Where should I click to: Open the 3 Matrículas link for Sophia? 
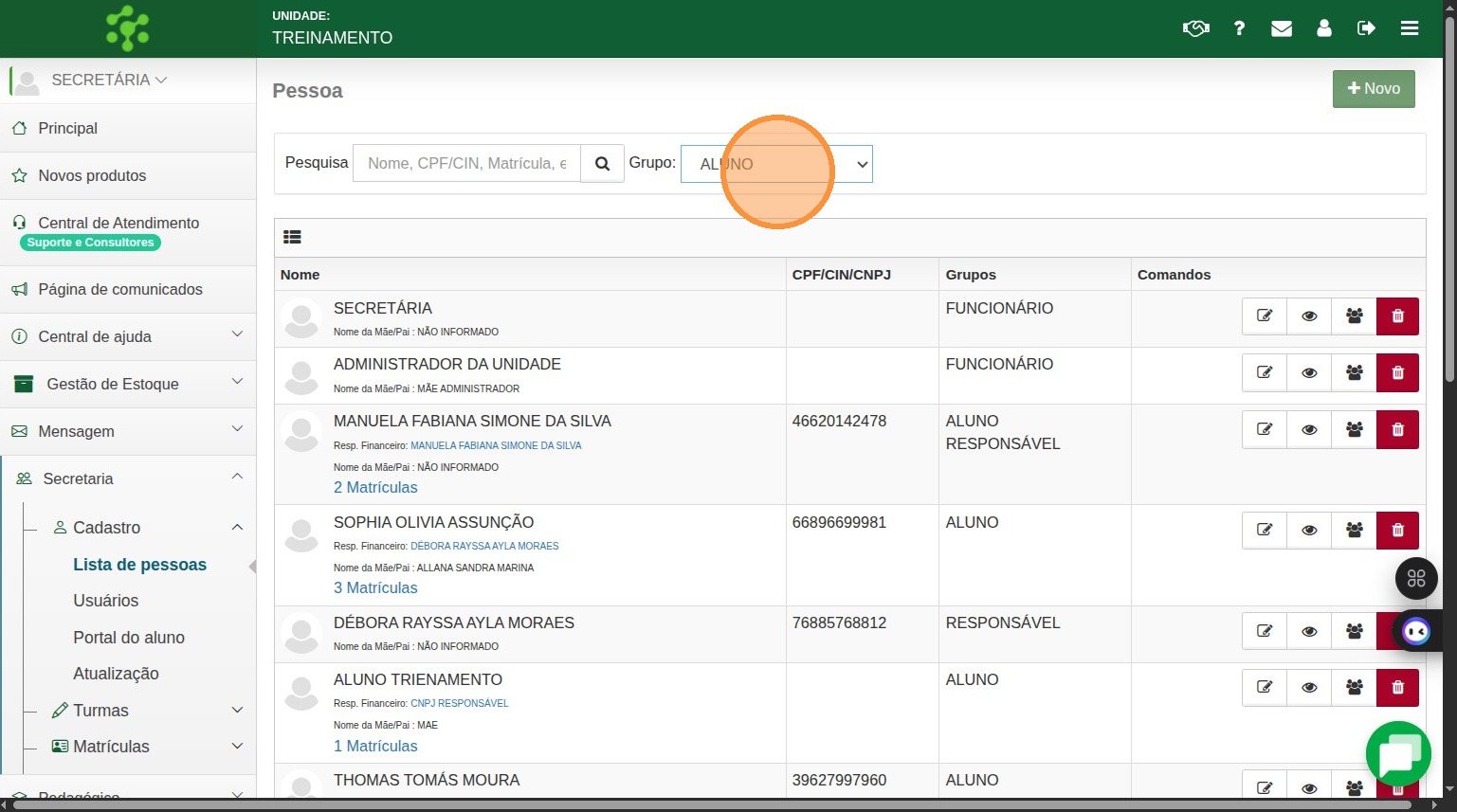point(375,587)
